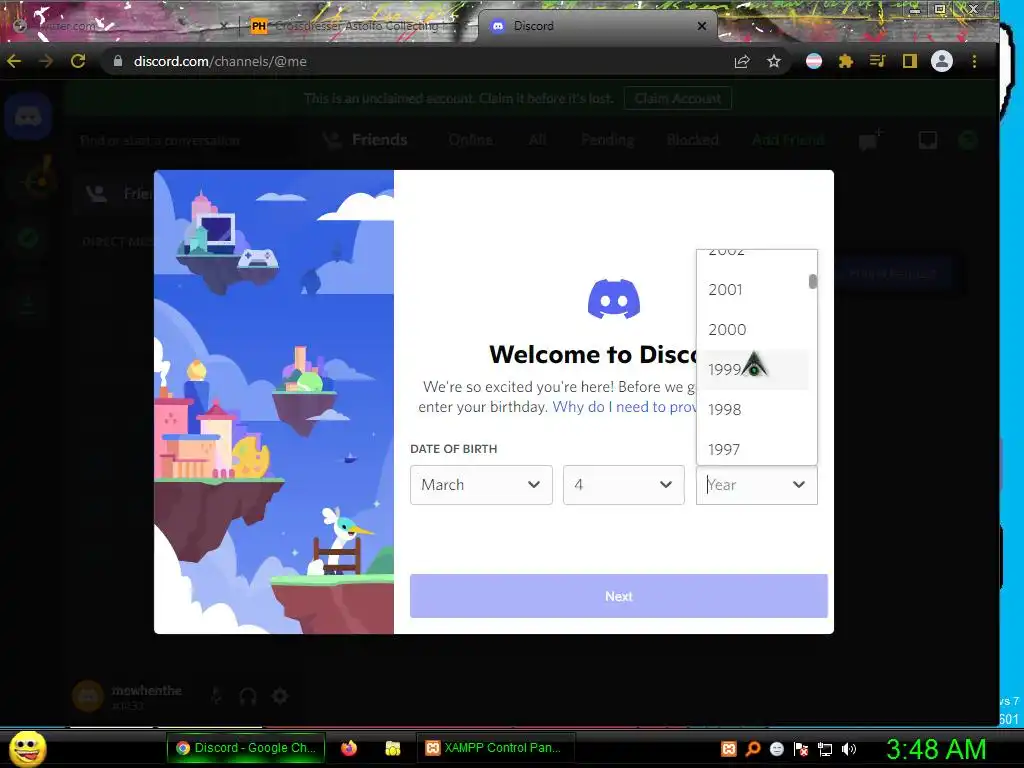Image resolution: width=1024 pixels, height=768 pixels.
Task: Choose 2000 from the year dropdown
Action: point(753,329)
